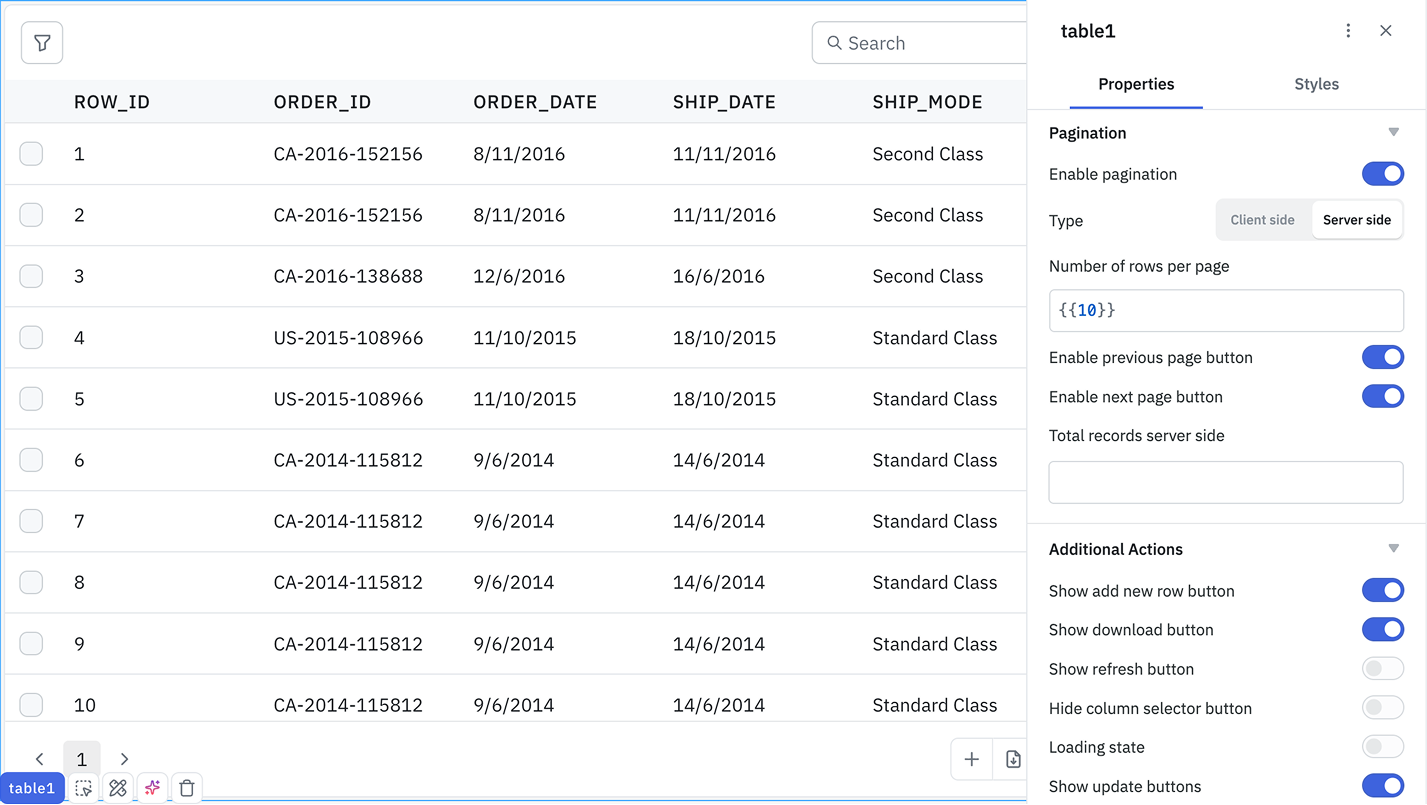Select row 9 checkbox

pos(31,644)
